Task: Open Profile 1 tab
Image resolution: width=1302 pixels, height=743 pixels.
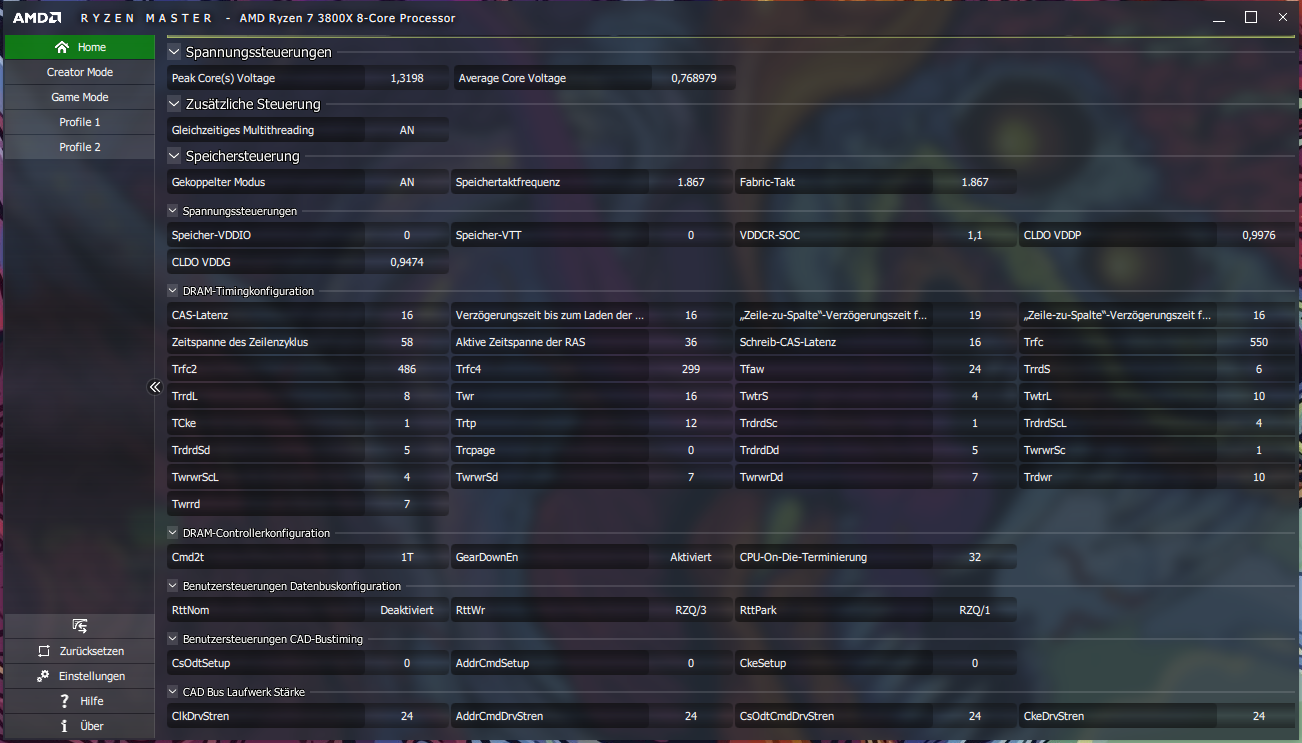Action: (80, 122)
